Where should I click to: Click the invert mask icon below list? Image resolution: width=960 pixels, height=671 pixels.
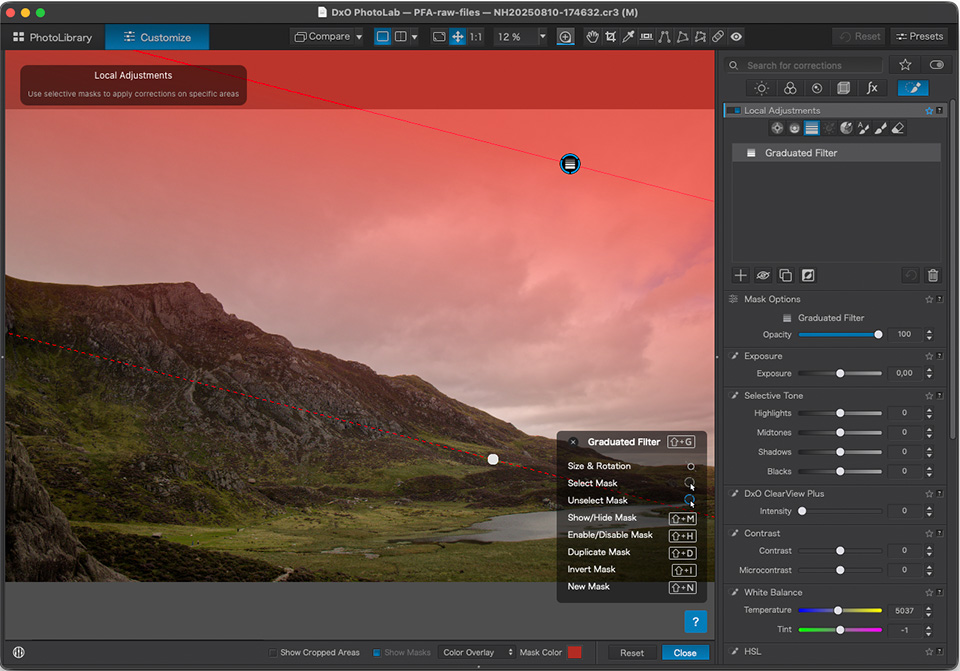coord(808,275)
